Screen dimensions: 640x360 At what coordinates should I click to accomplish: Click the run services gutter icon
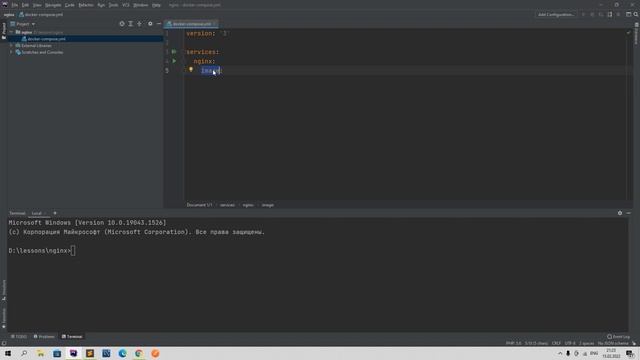(174, 52)
